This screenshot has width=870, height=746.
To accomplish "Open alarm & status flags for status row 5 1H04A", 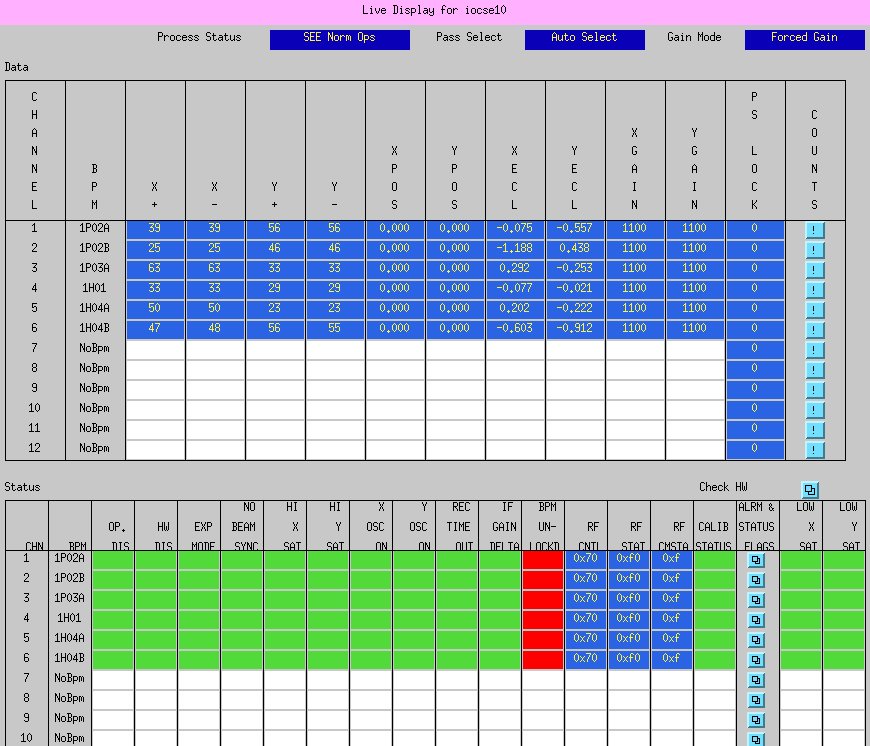I will click(756, 640).
